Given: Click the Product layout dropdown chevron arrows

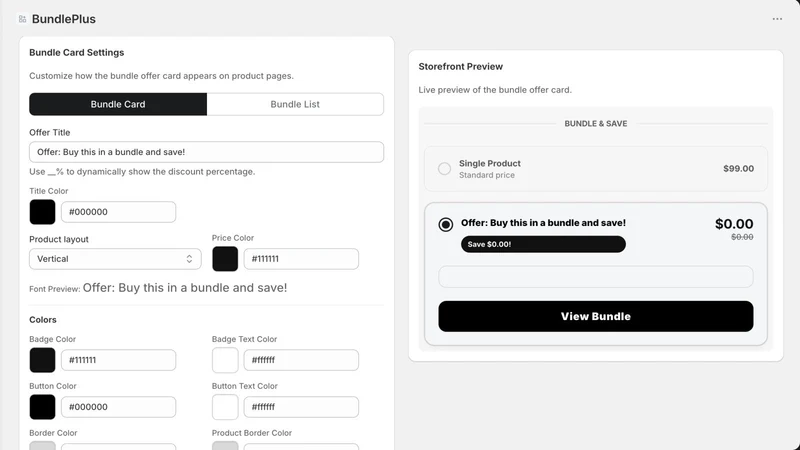Looking at the screenshot, I should [189, 259].
